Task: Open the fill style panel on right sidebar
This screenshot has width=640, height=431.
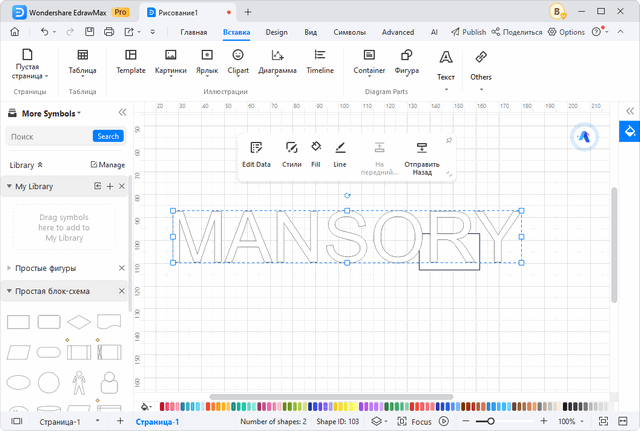Action: coord(630,131)
